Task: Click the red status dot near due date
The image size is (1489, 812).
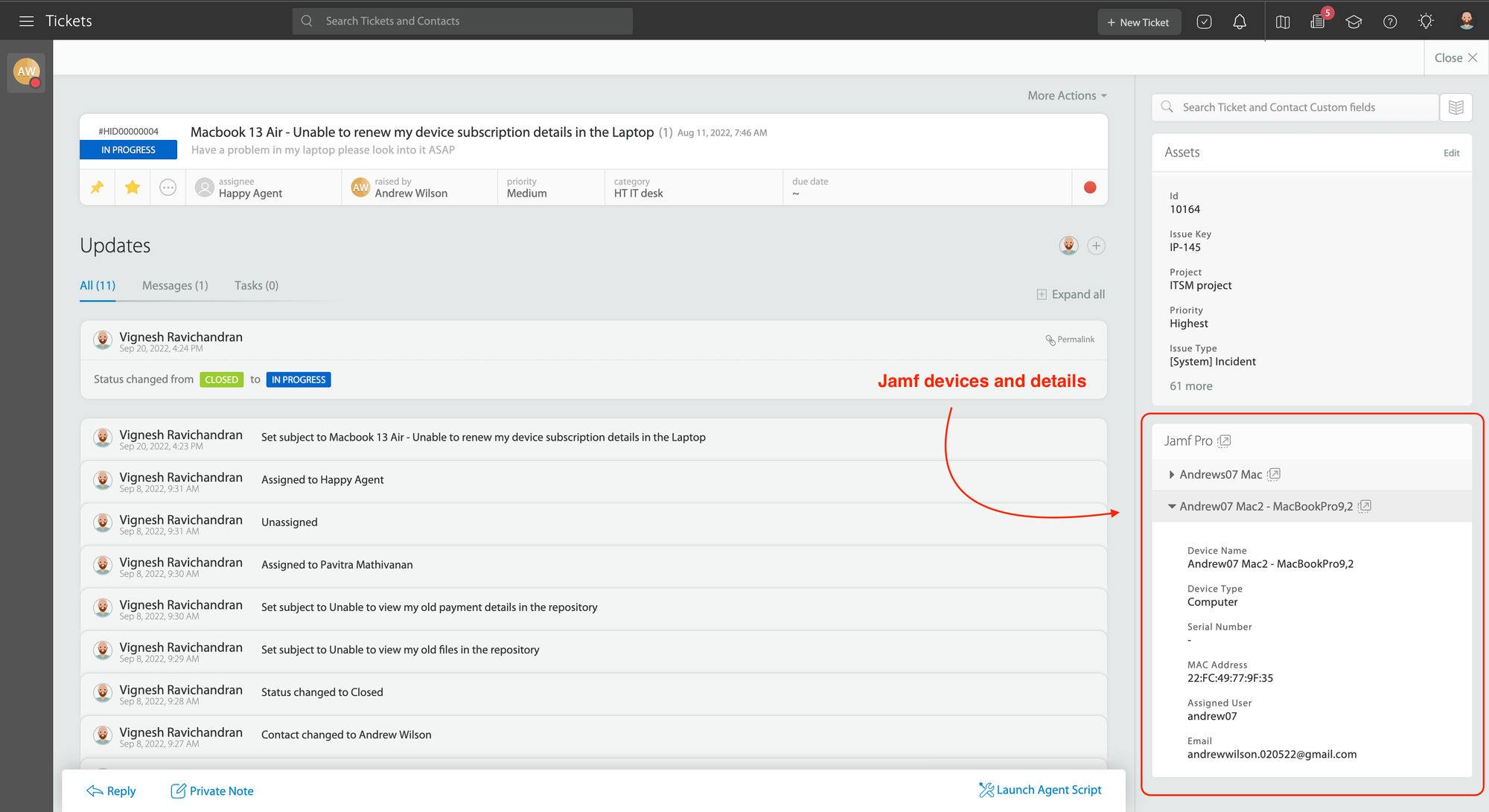Action: point(1089,187)
